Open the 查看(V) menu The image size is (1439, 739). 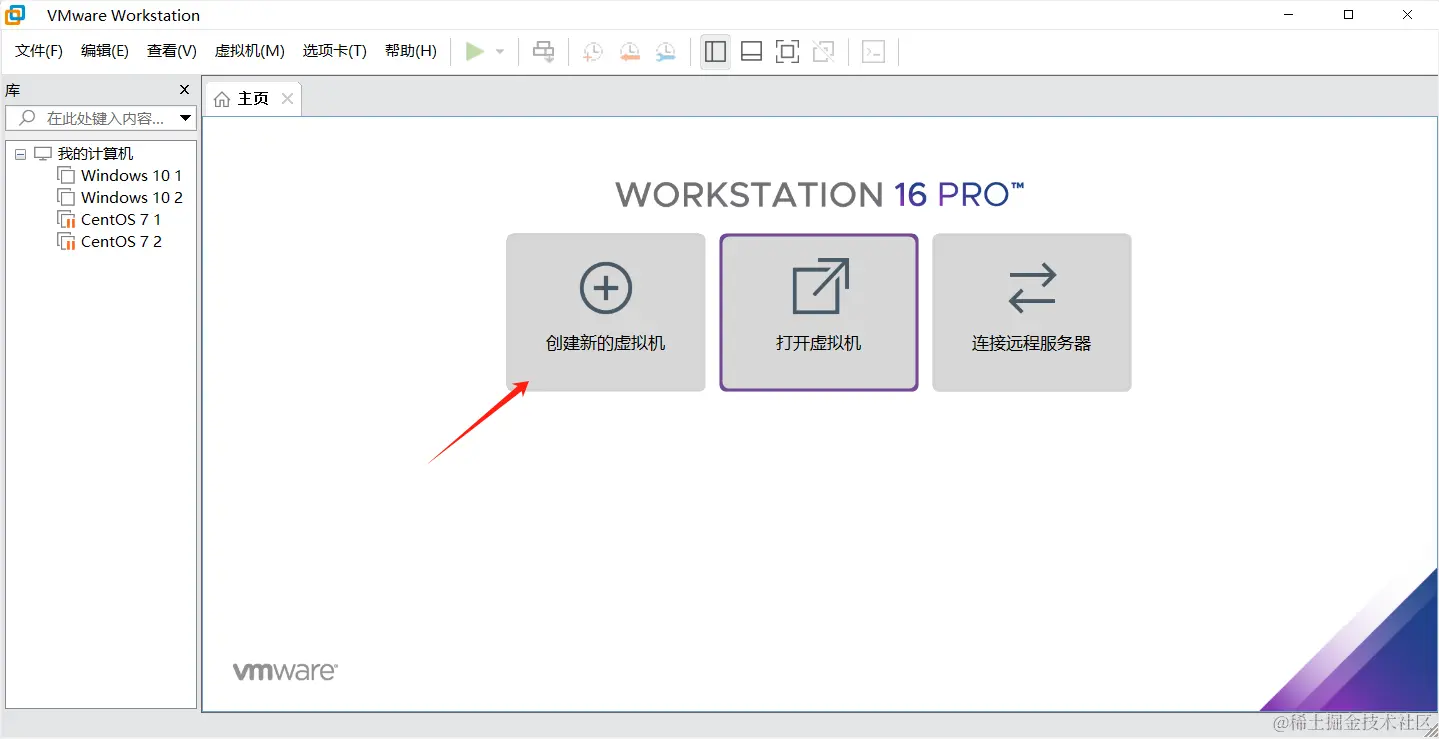coord(172,51)
